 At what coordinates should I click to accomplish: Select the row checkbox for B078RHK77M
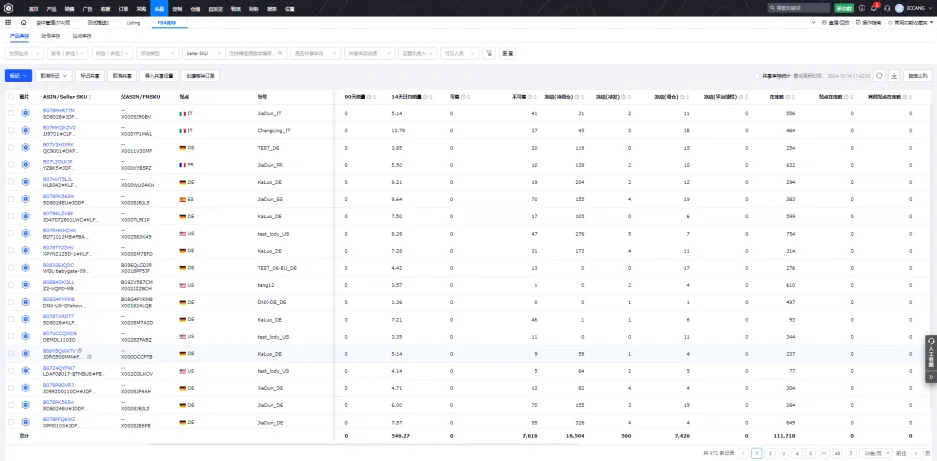click(x=11, y=113)
